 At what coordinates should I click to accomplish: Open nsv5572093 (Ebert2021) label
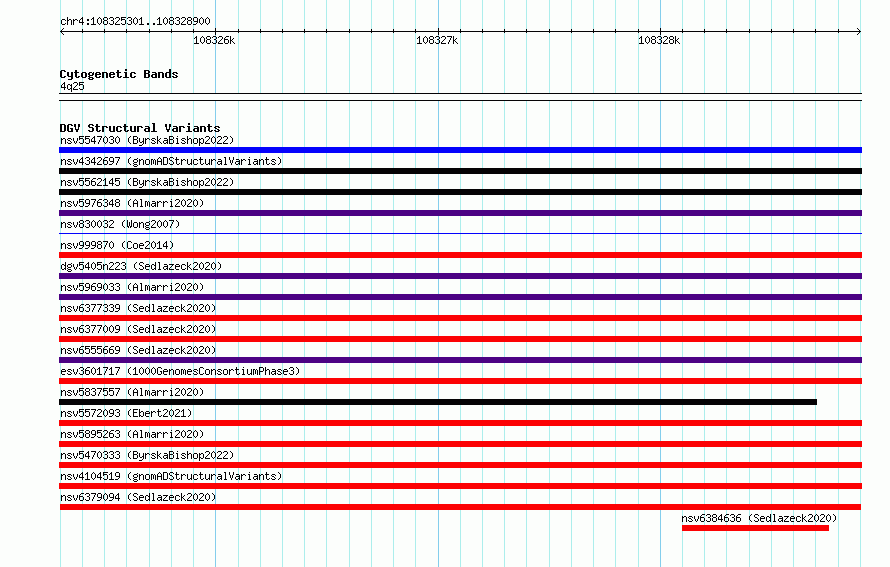pos(126,413)
